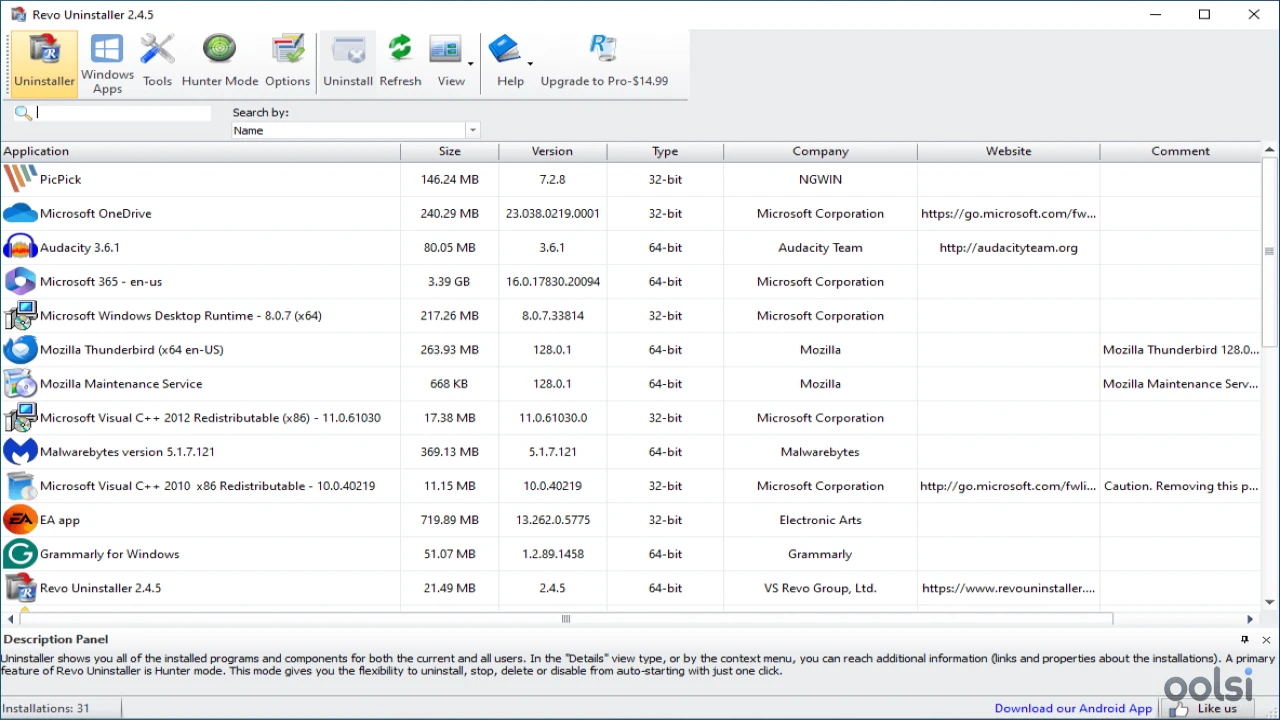The height and width of the screenshot is (720, 1280).
Task: Click the horizontal scrollbar thumb
Action: [566, 619]
